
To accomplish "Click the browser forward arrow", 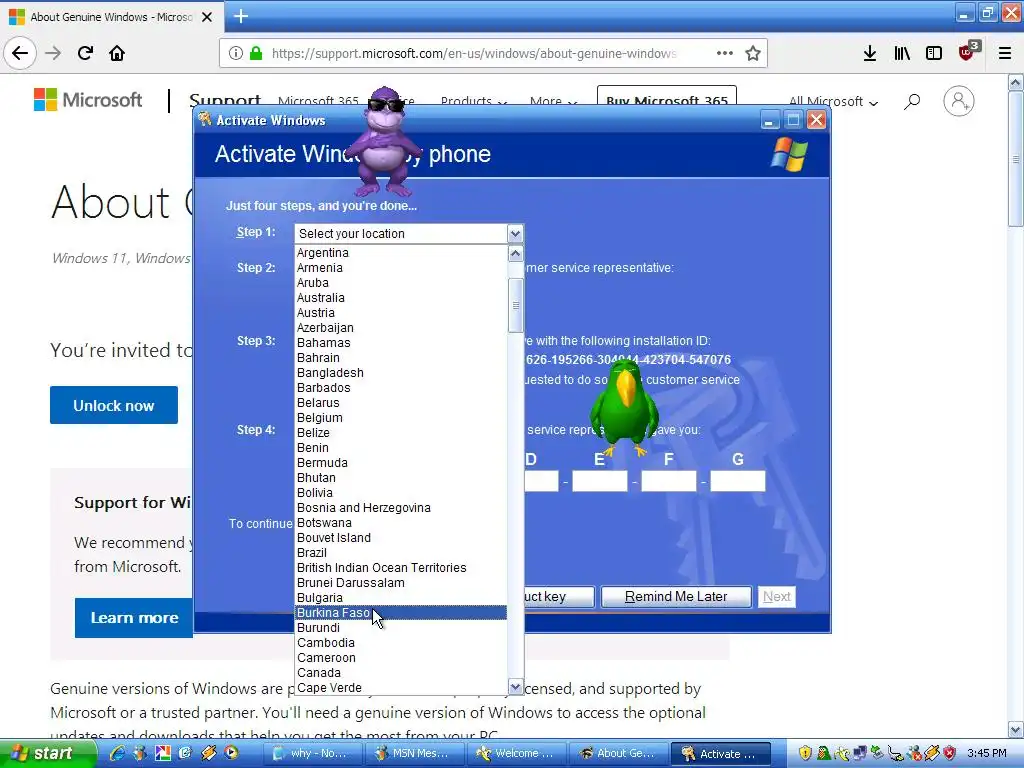I will click(x=53, y=53).
